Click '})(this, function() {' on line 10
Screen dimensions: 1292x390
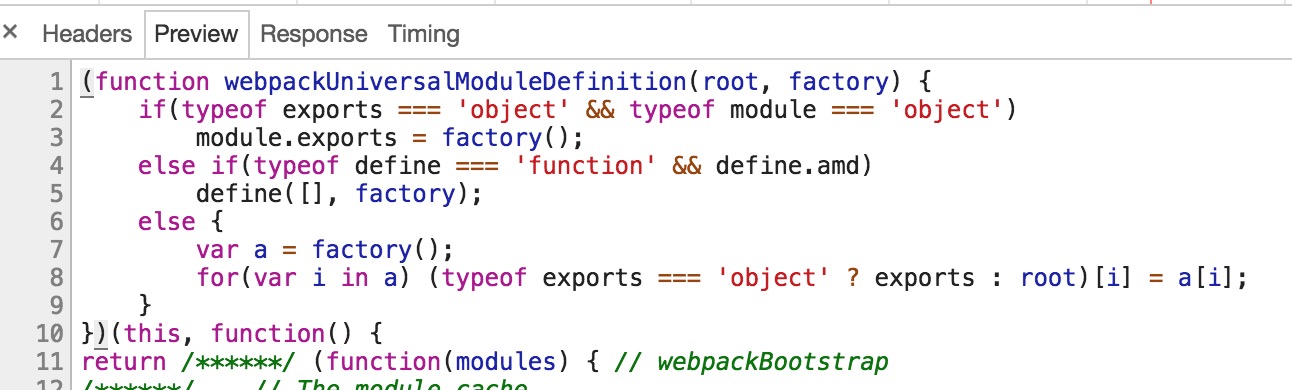232,334
